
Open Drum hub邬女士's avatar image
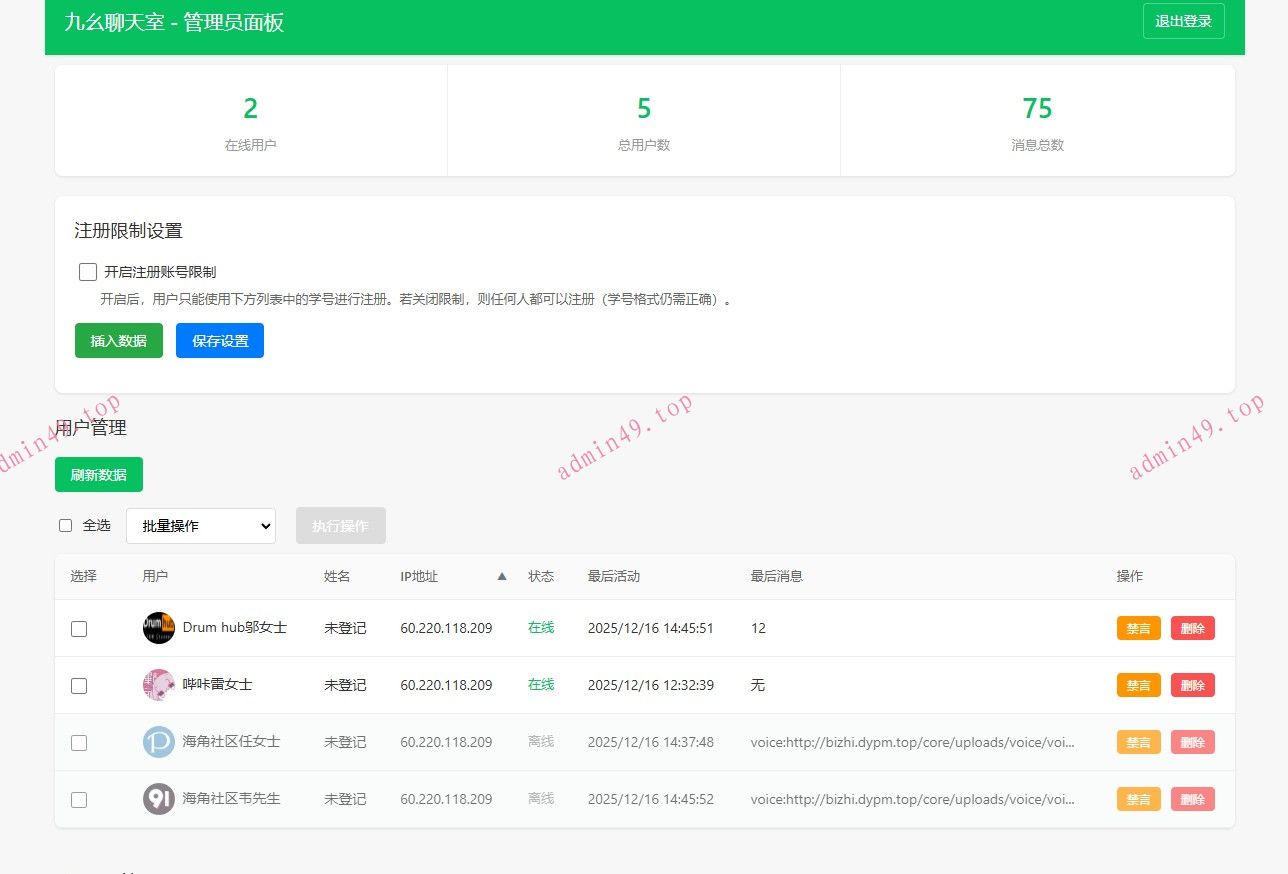(157, 628)
